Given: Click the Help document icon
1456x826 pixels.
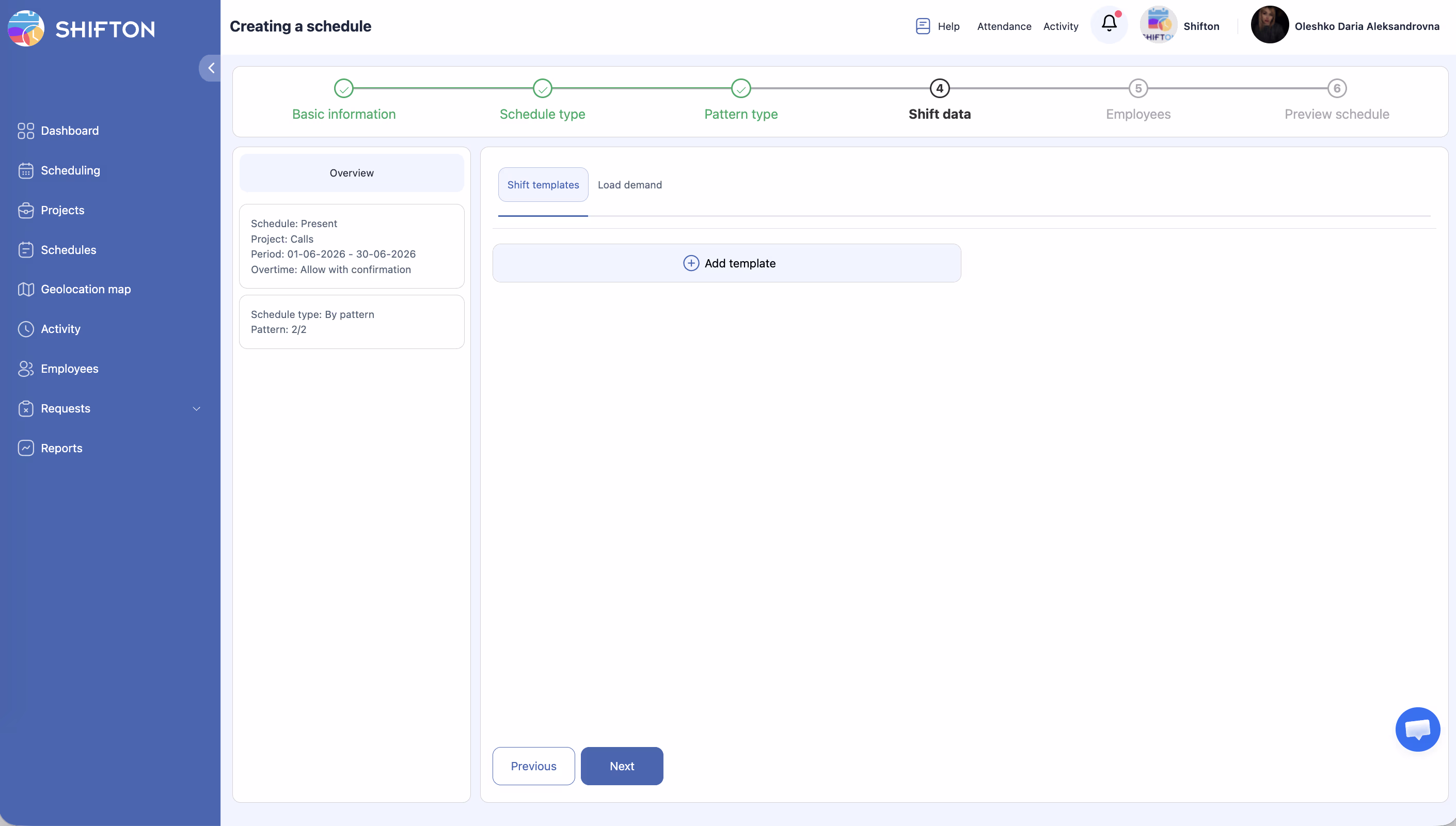Looking at the screenshot, I should coord(923,26).
